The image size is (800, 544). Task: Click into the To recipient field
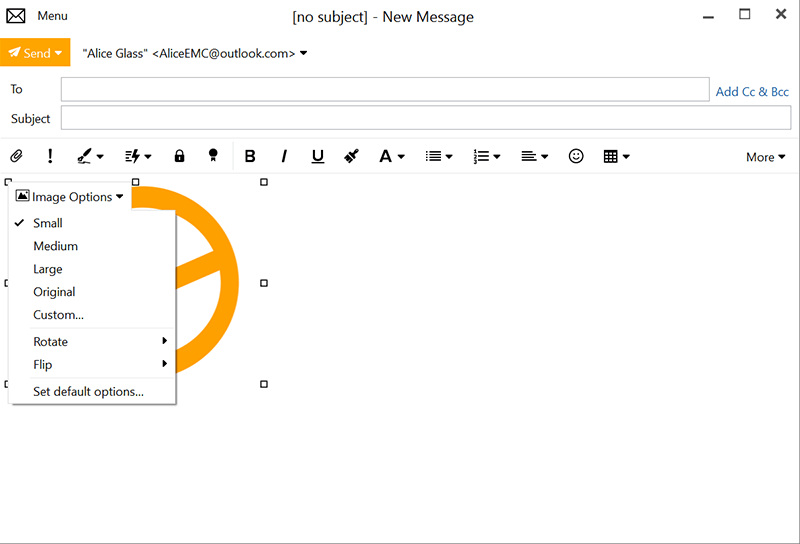click(385, 89)
